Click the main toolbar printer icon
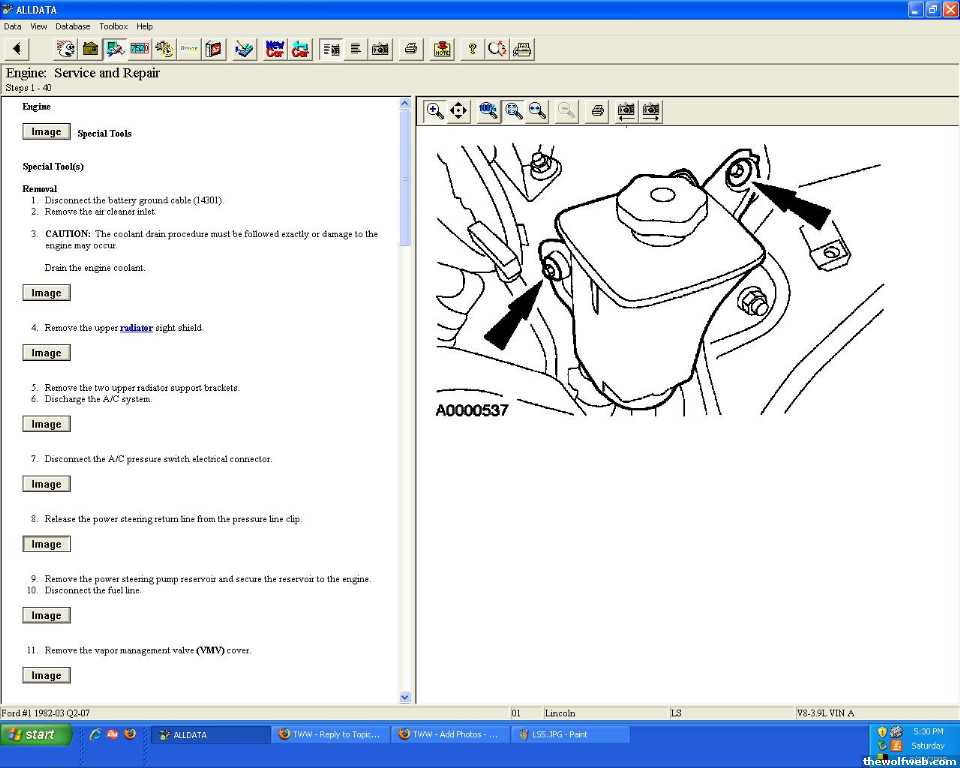960x768 pixels. point(410,49)
